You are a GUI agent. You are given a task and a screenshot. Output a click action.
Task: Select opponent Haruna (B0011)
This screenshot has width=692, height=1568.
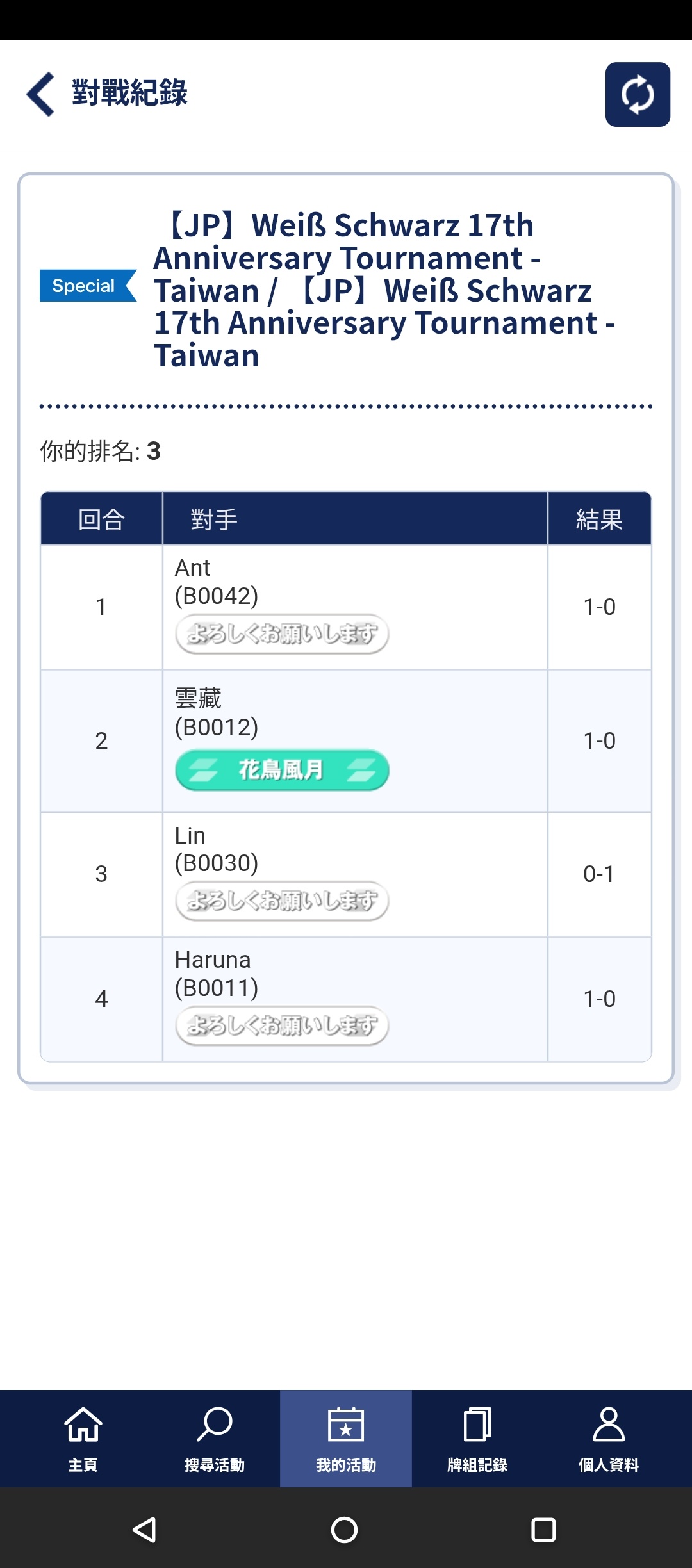[217, 974]
